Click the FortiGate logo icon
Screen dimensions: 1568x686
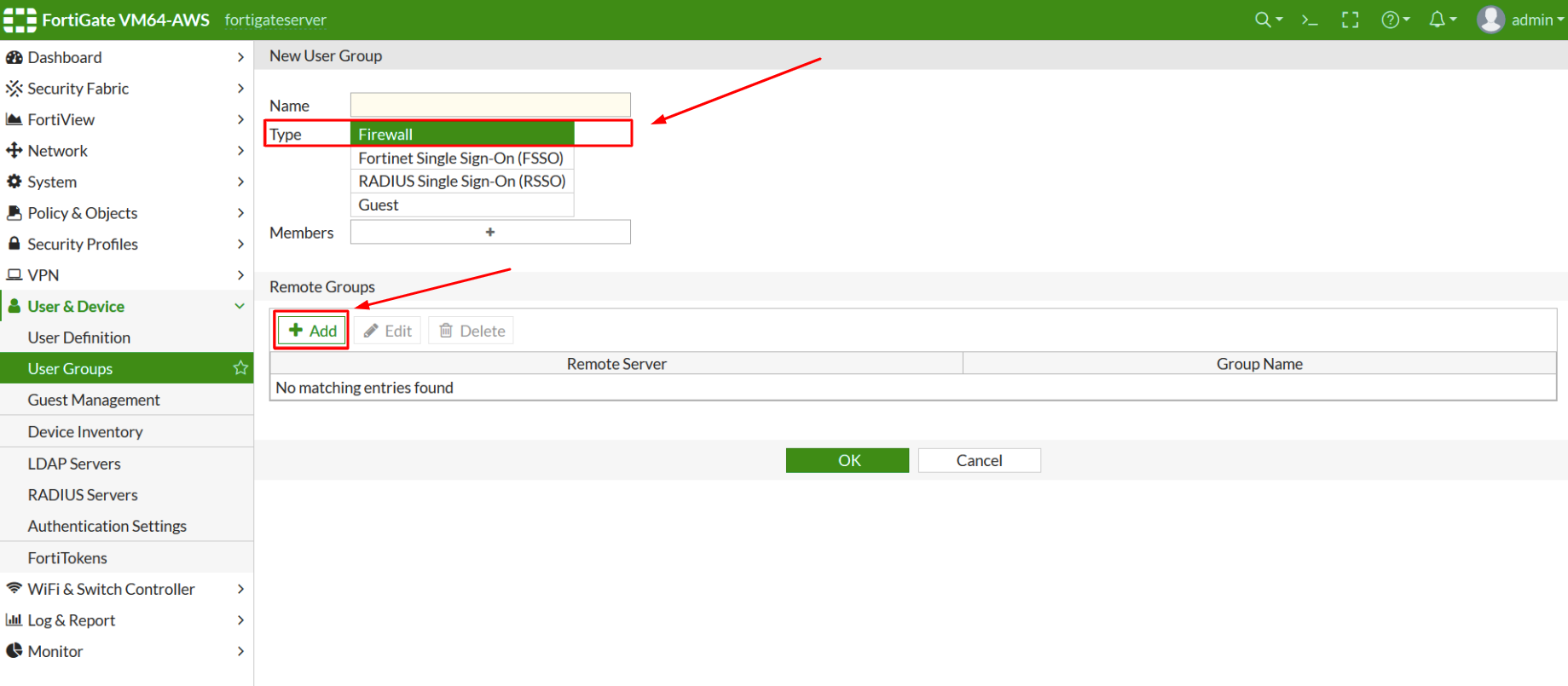[20, 20]
